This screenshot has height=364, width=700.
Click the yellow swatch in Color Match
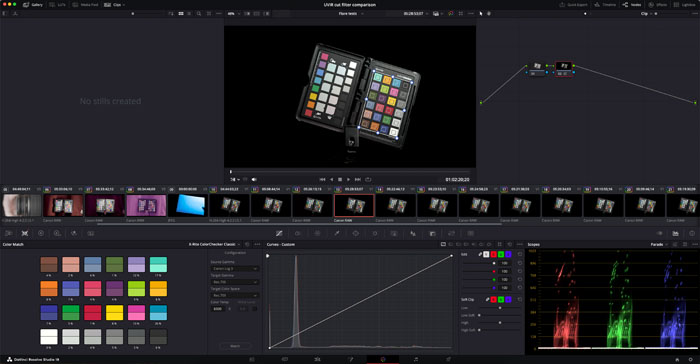click(114, 312)
